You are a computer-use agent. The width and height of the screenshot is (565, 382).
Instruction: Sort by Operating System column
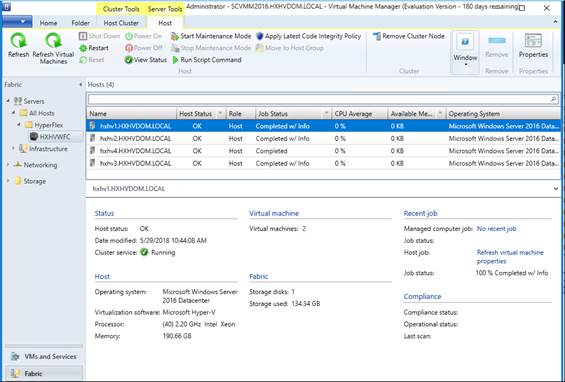coord(503,114)
